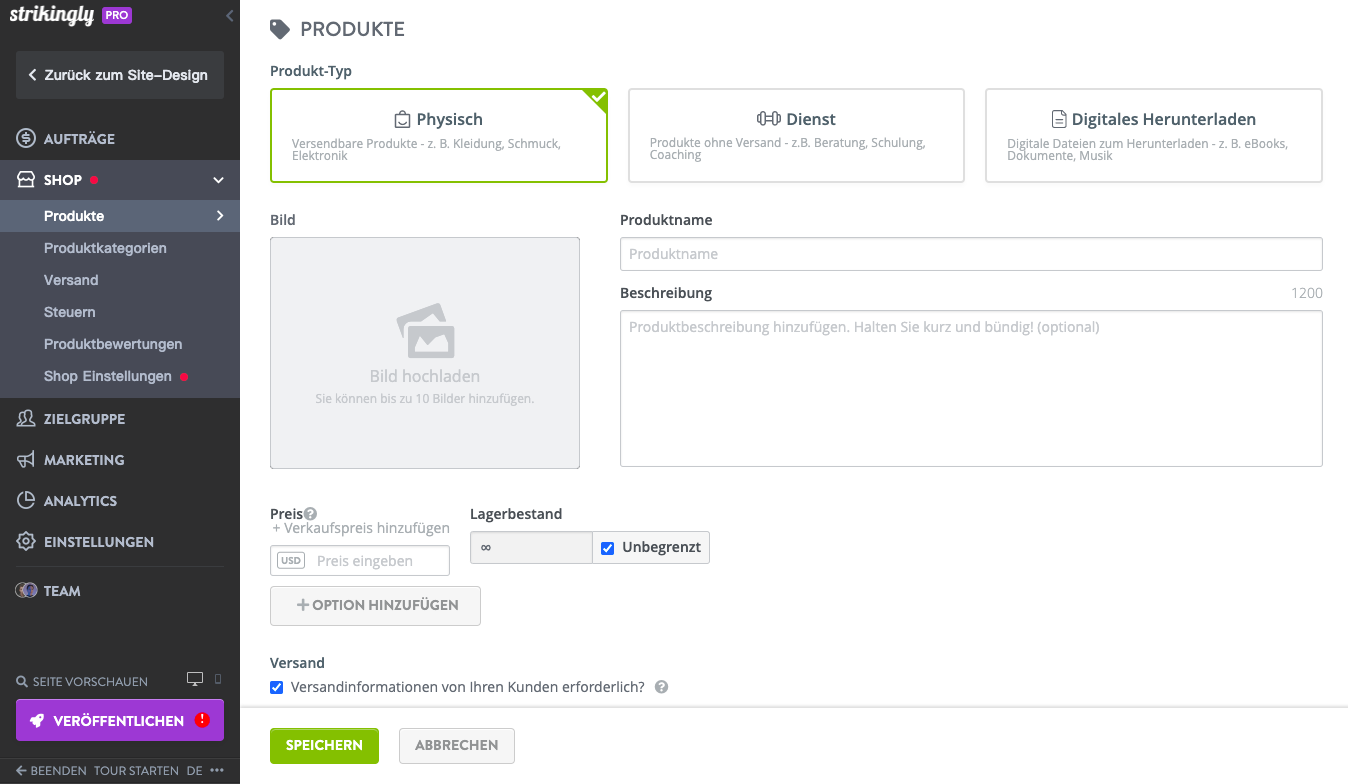Collapse the Shop section chevron
Viewport: 1348px width, 784px height.
[218, 180]
